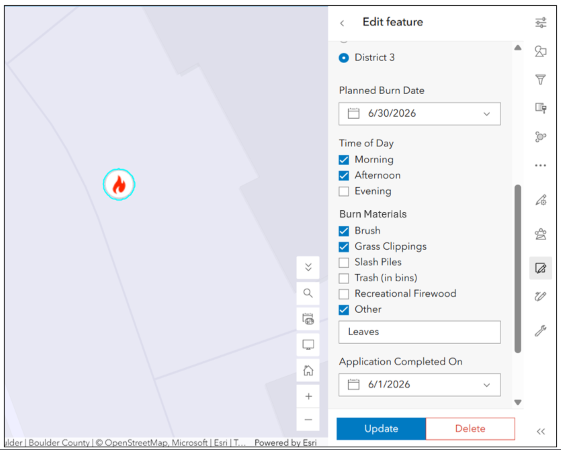Select the edit pencil-square sidebar icon
This screenshot has width=561, height=450.
point(540,268)
